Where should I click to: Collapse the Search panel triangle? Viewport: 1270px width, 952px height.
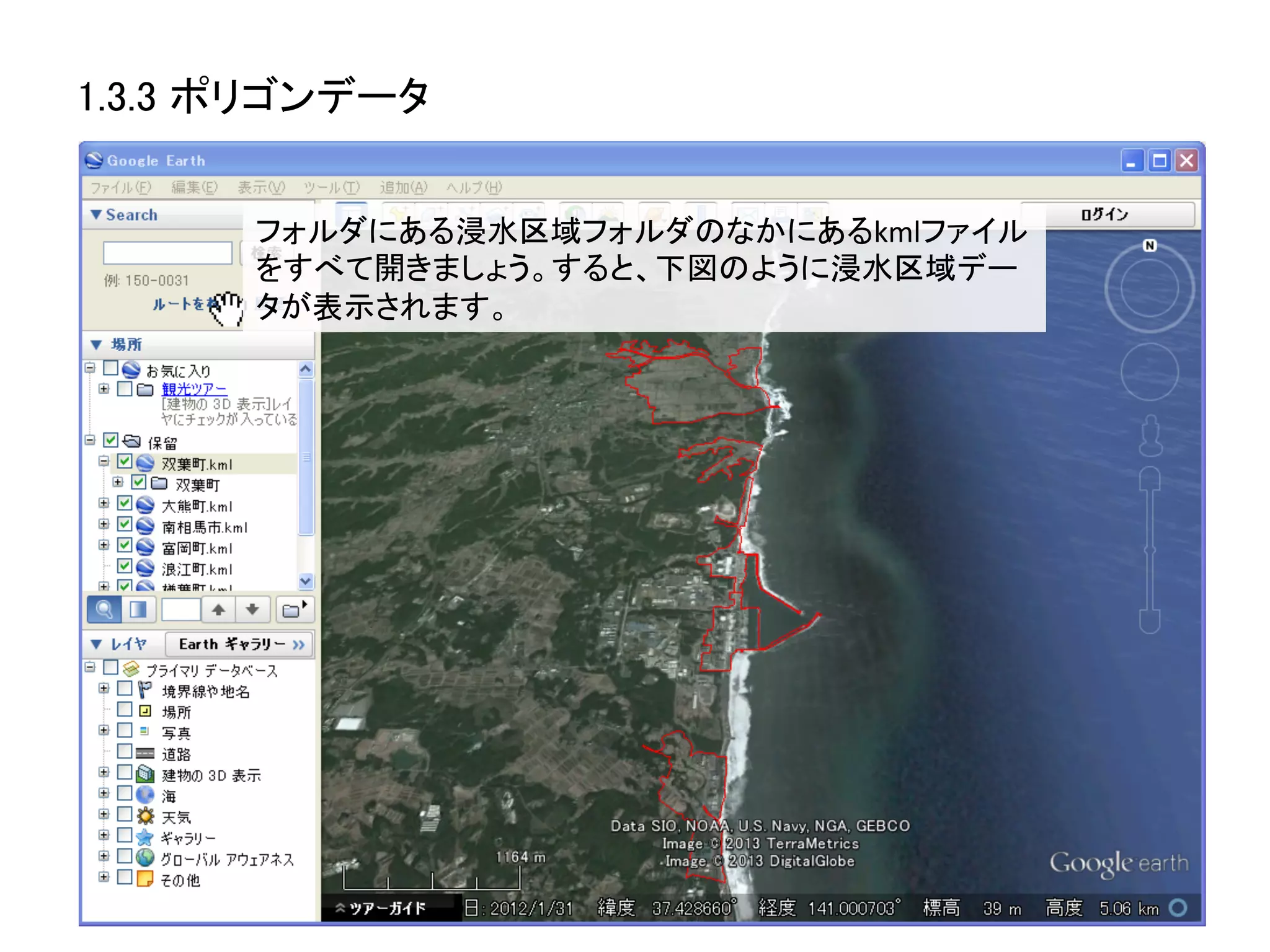(95, 215)
